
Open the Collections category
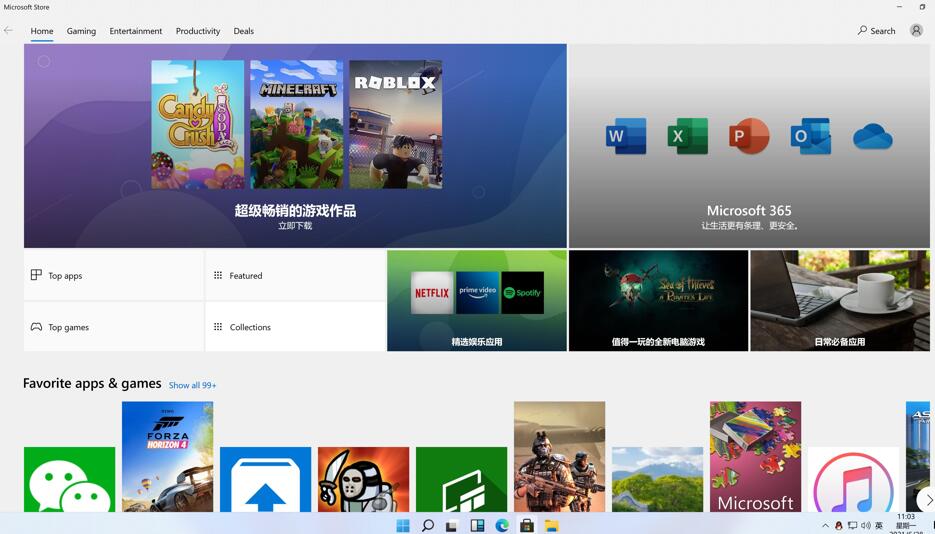[x=295, y=327]
